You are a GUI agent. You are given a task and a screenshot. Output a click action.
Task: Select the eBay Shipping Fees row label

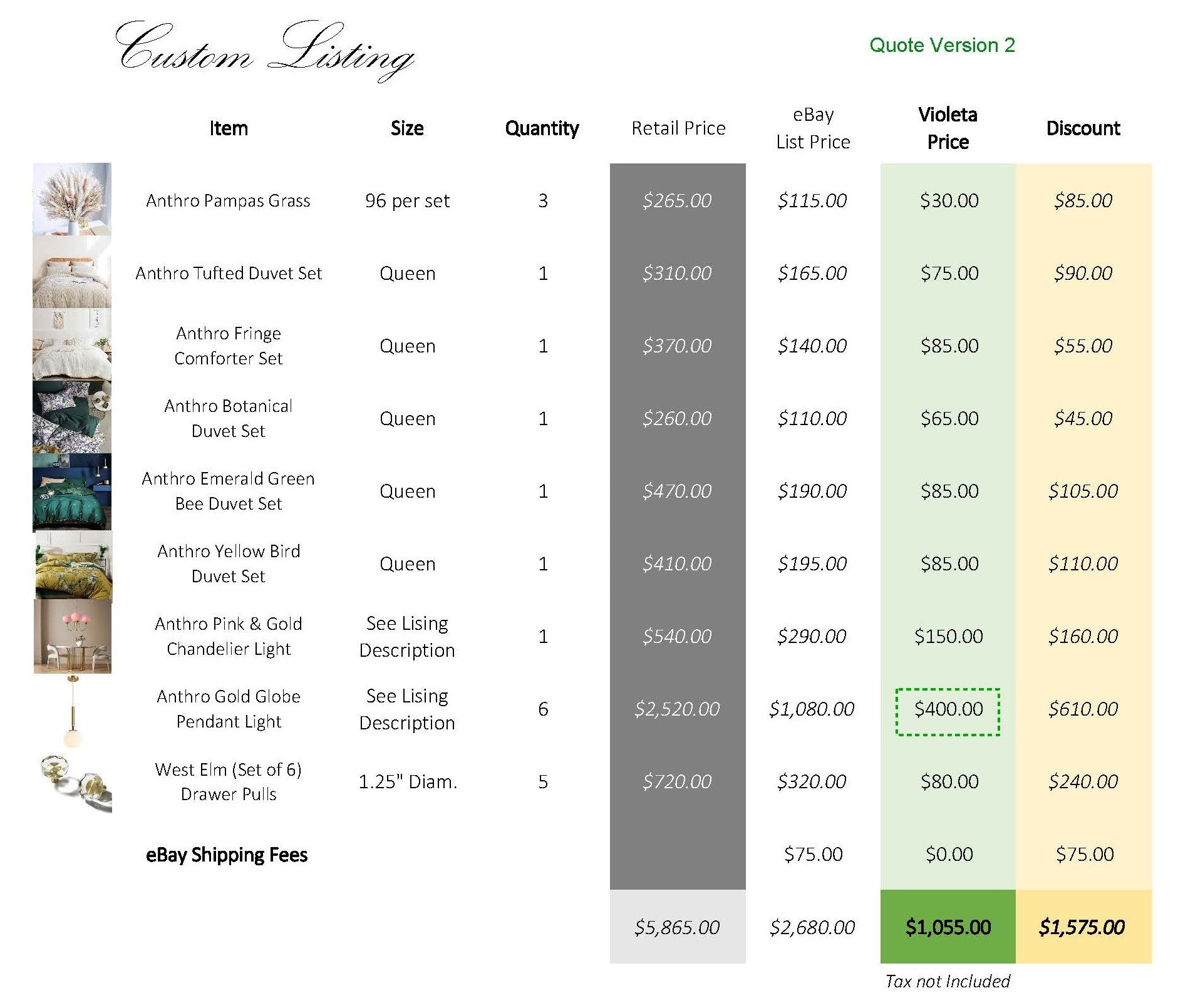click(x=228, y=855)
